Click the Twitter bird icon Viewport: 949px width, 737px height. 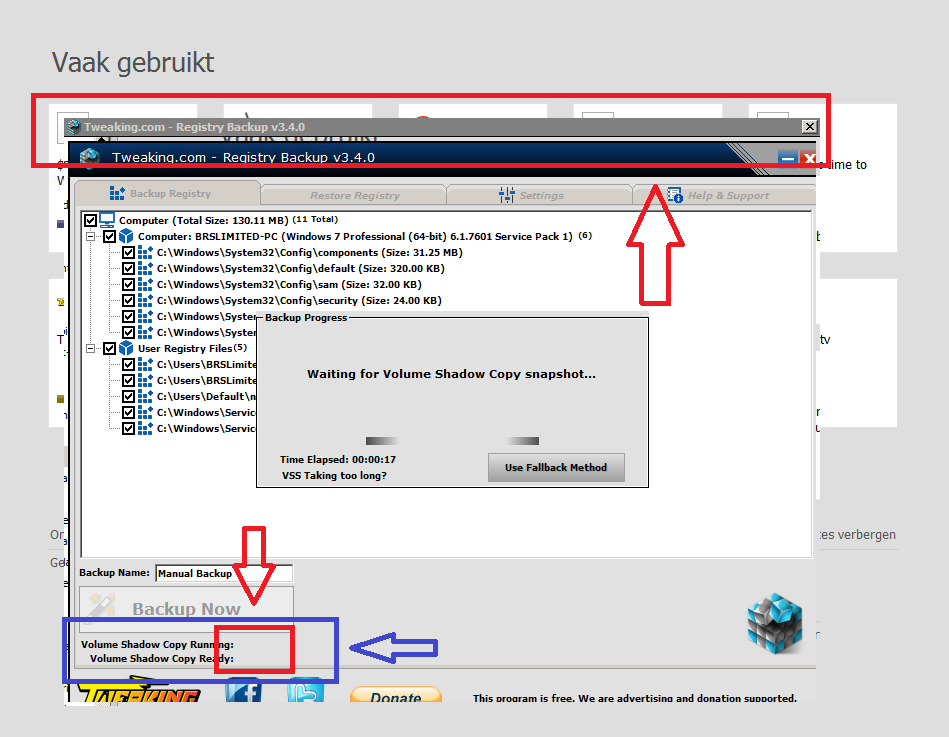[305, 691]
